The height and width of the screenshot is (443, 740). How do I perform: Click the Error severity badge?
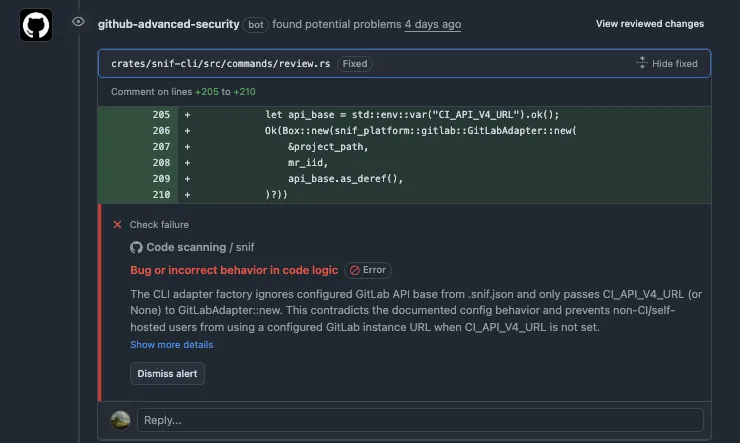(368, 270)
